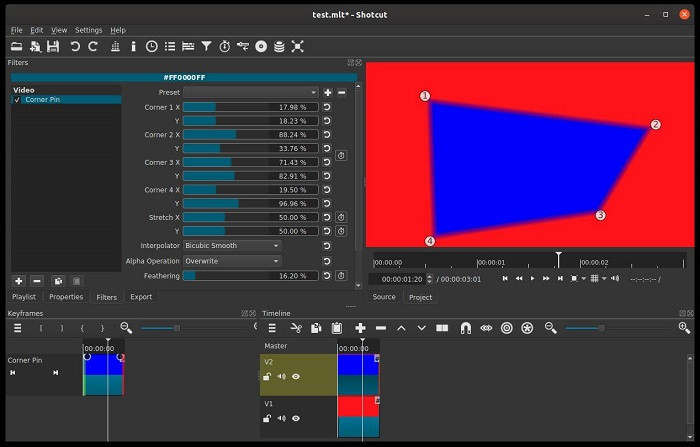Switch to the Project player tab
Image resolution: width=700 pixels, height=447 pixels.
point(420,297)
